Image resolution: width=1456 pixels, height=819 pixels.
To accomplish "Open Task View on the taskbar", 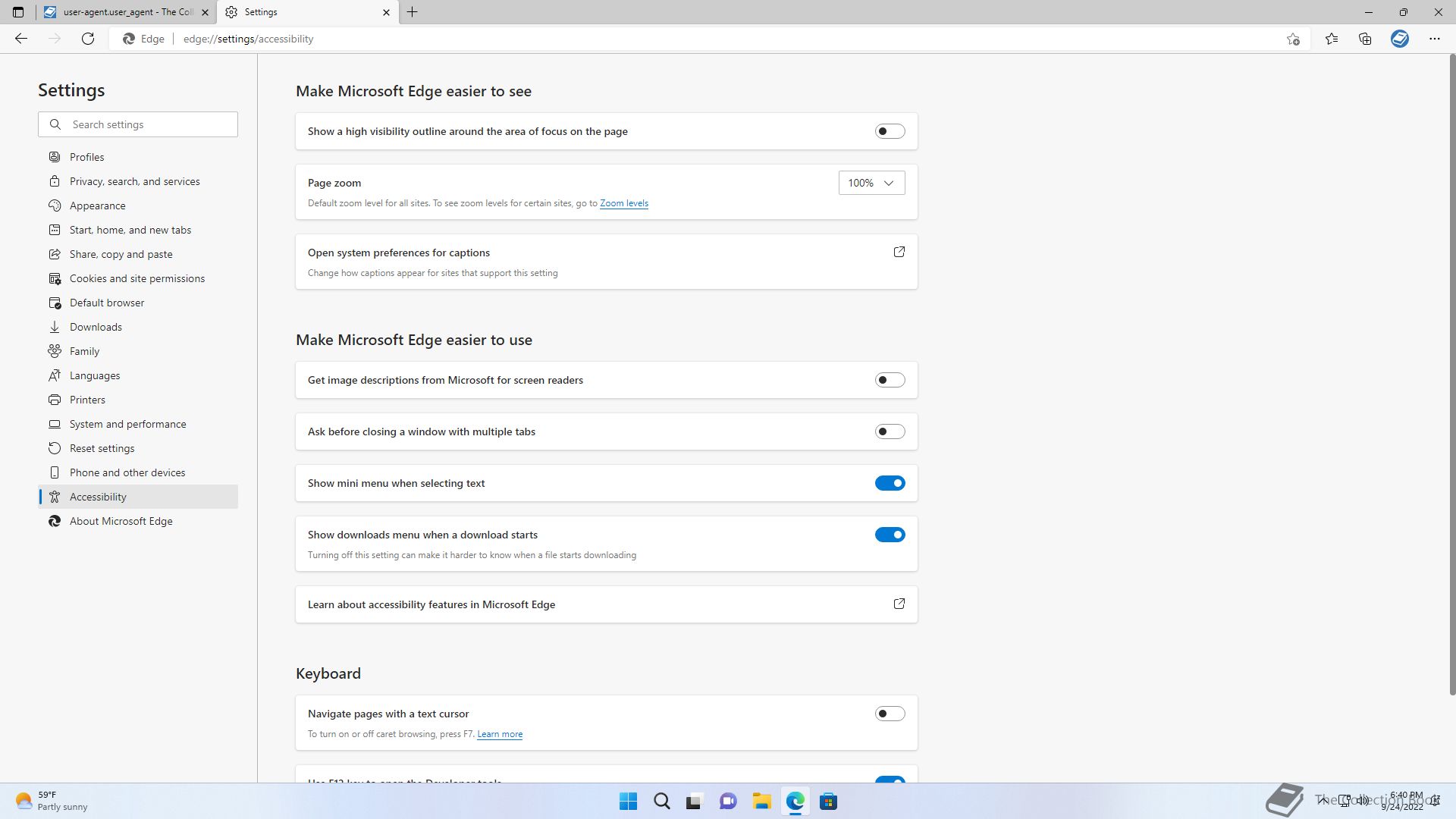I will [695, 802].
